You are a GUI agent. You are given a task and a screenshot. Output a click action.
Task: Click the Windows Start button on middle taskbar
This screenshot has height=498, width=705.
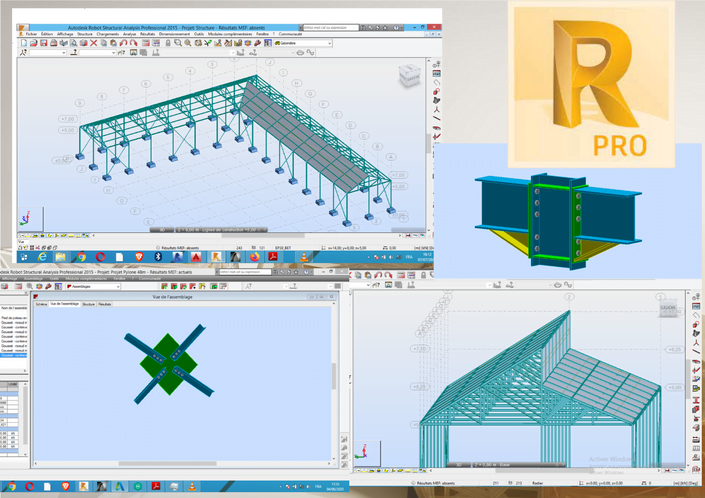click(23, 257)
